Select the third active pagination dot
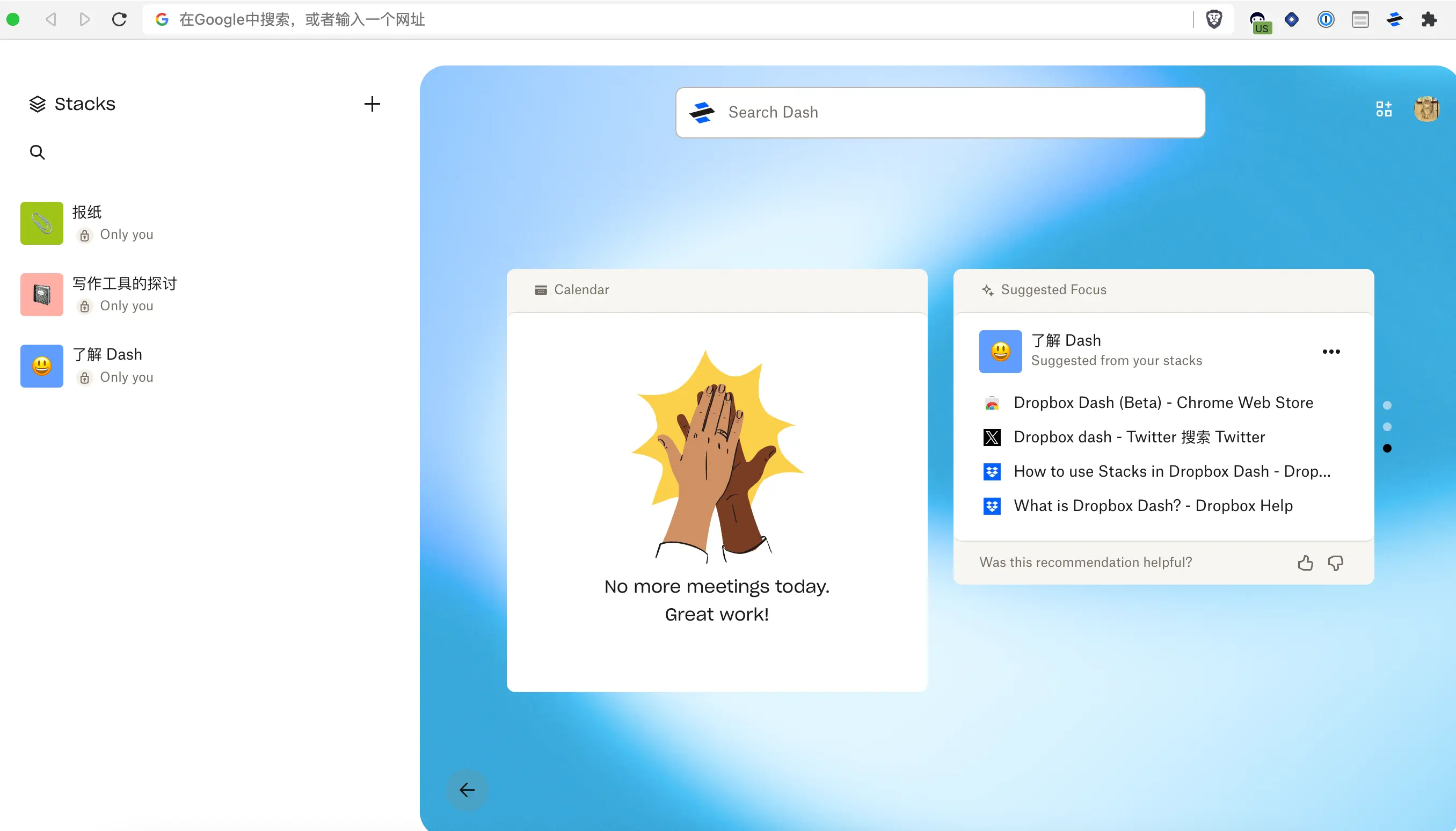Screen dimensions: 1456x831 click(1387, 449)
